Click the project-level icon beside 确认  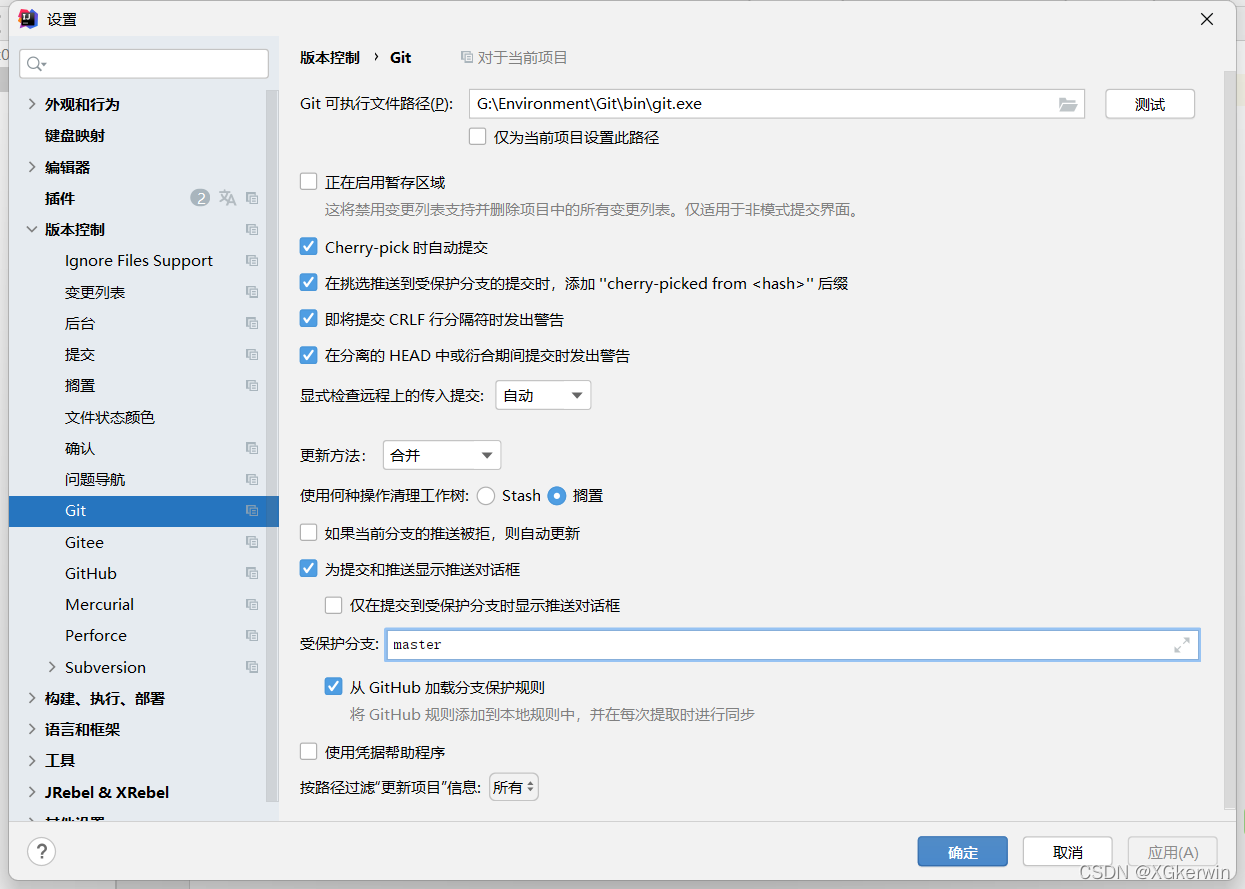point(252,448)
